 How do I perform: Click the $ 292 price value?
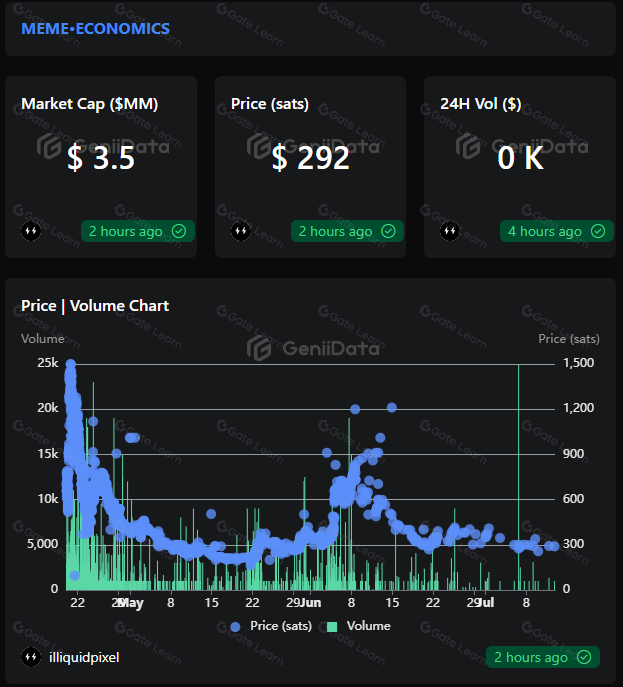tap(310, 158)
